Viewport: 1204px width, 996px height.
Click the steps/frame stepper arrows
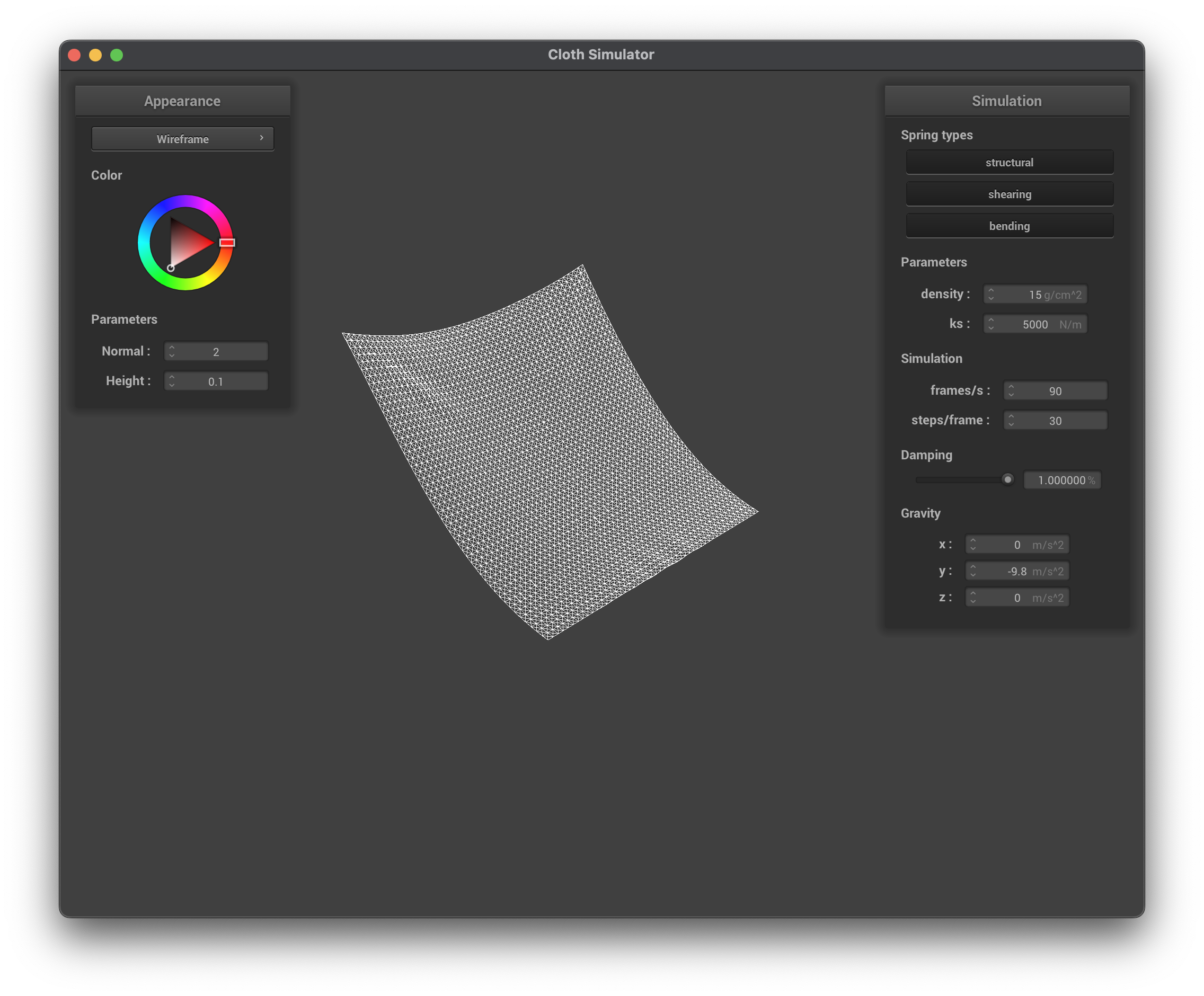pos(1011,420)
